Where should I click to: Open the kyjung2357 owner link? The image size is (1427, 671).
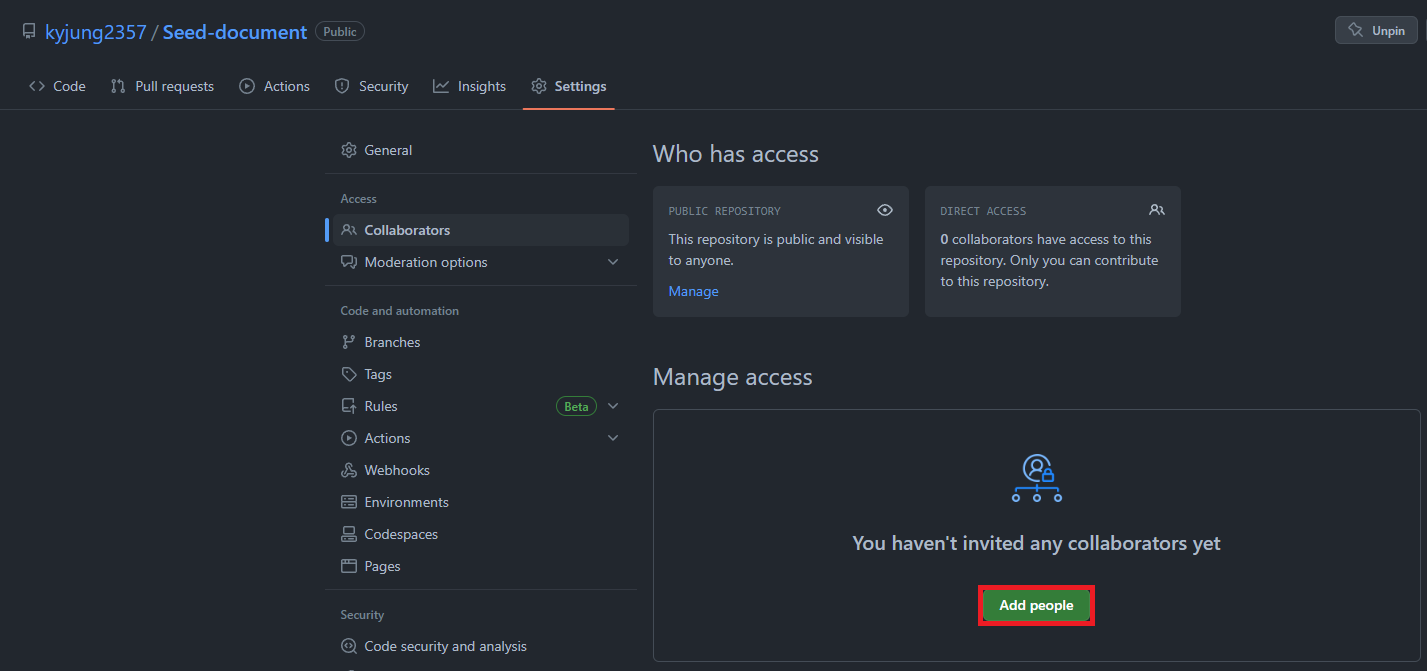(95, 32)
